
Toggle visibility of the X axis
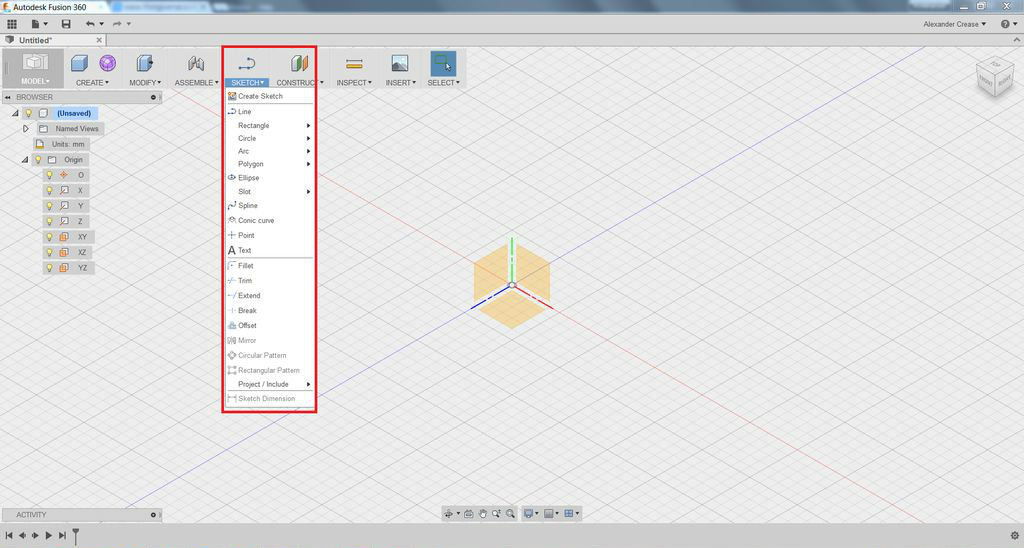point(49,190)
